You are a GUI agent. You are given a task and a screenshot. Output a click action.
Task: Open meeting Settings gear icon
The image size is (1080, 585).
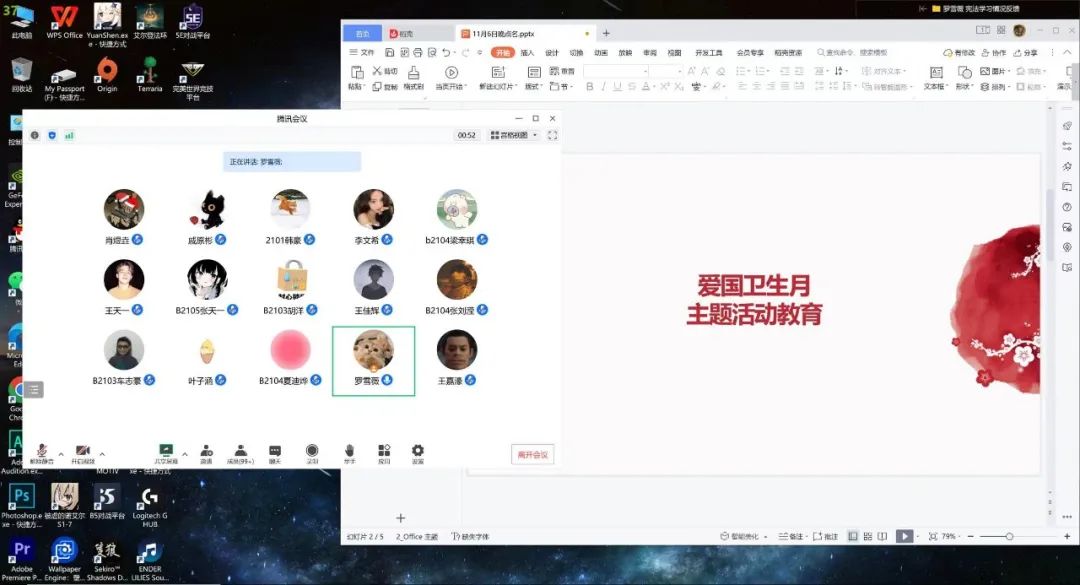418,452
